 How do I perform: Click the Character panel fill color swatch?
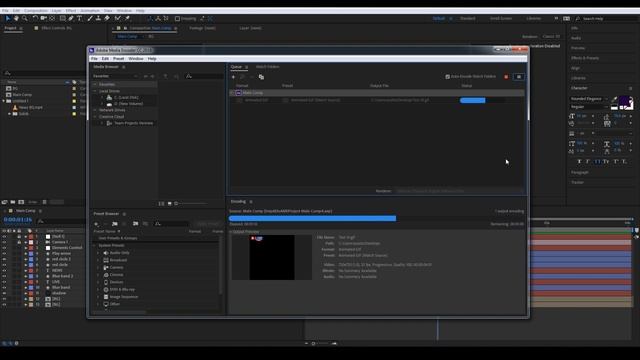click(625, 101)
